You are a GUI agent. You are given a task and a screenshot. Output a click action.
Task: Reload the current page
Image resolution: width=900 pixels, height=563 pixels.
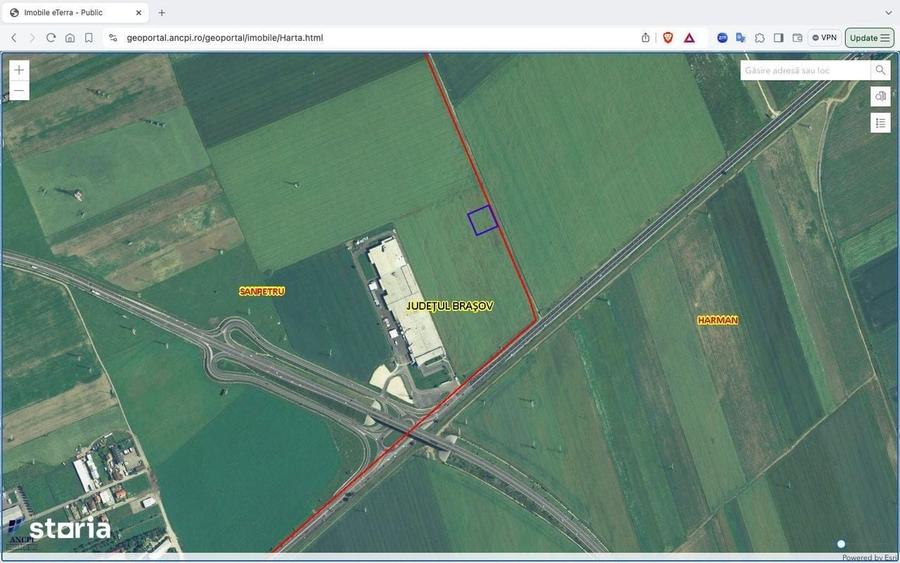tap(51, 38)
